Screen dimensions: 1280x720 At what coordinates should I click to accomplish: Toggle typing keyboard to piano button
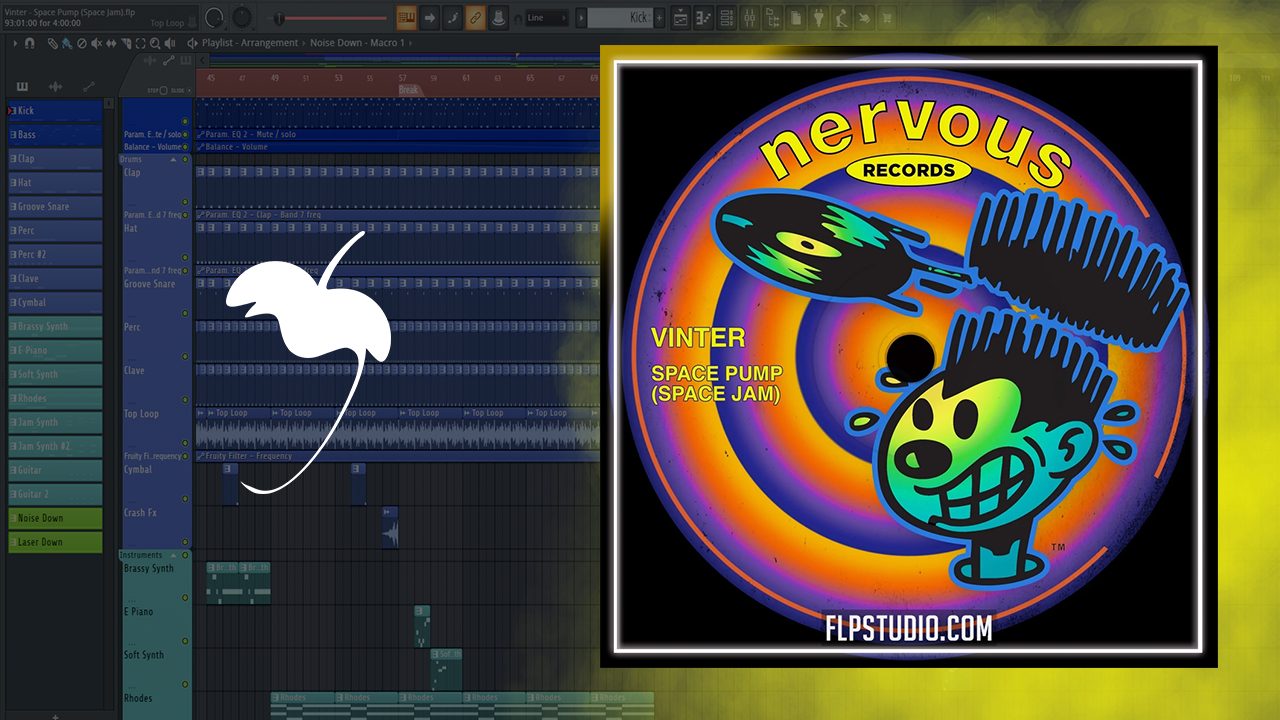pyautogui.click(x=406, y=18)
